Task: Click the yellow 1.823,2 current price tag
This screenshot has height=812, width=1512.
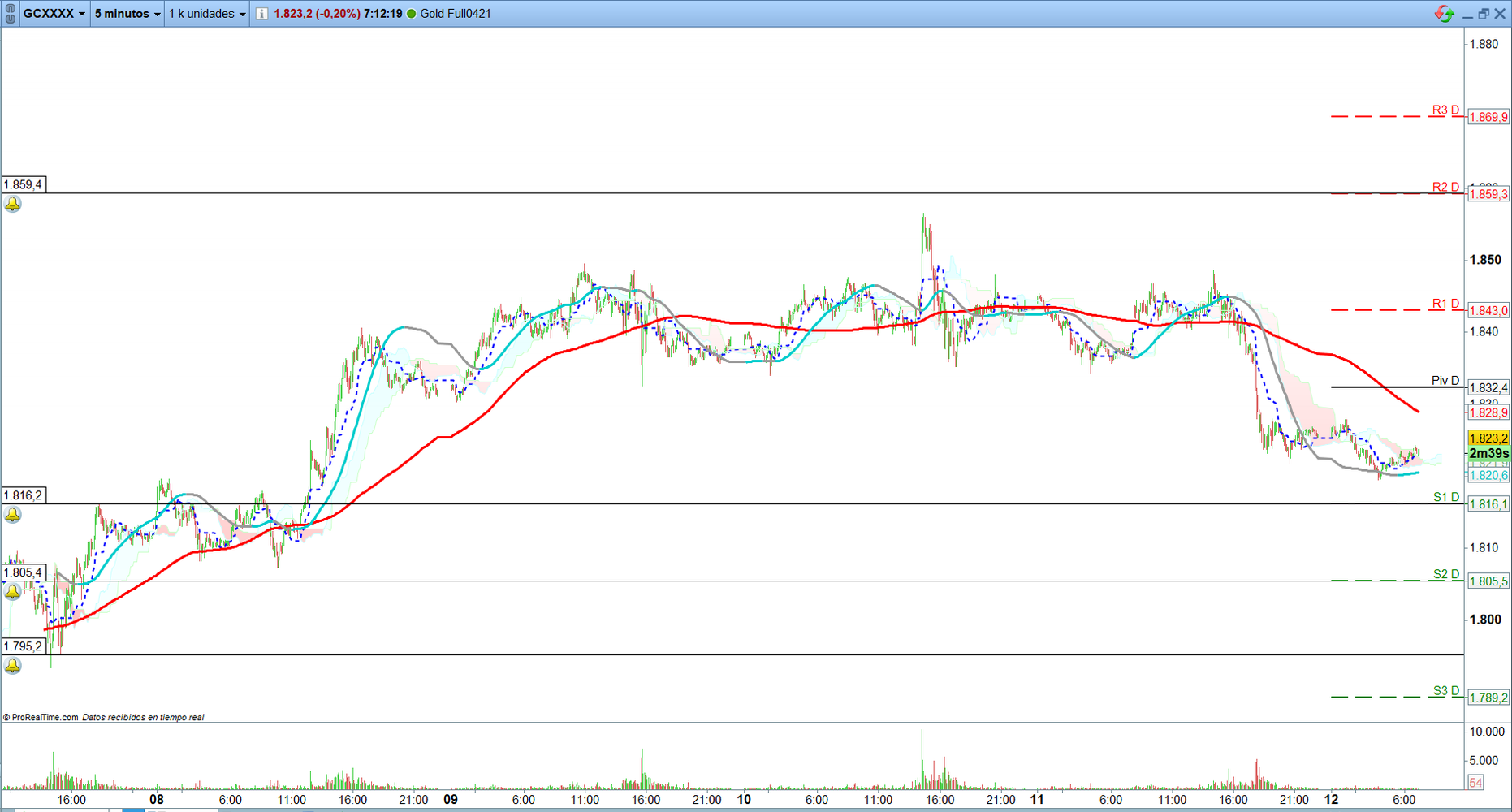Action: coord(1488,438)
